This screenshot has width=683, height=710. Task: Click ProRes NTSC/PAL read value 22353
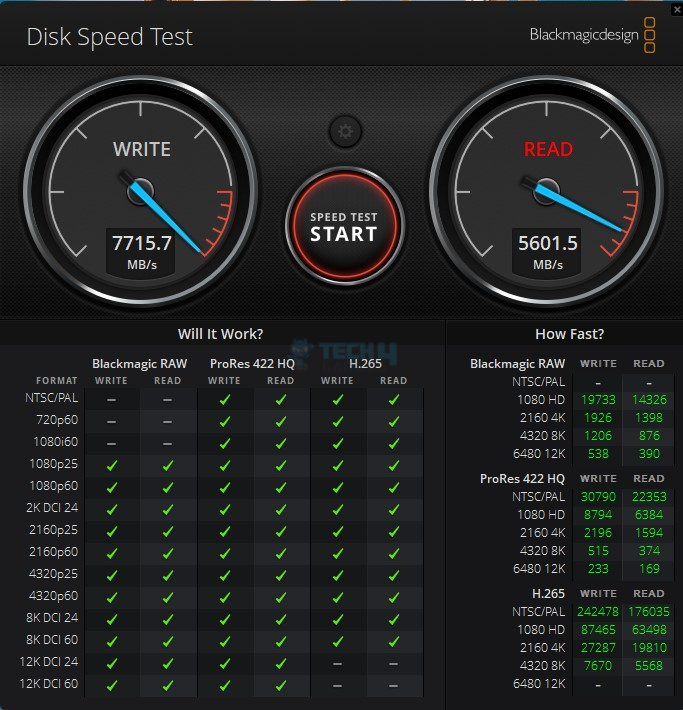click(649, 497)
